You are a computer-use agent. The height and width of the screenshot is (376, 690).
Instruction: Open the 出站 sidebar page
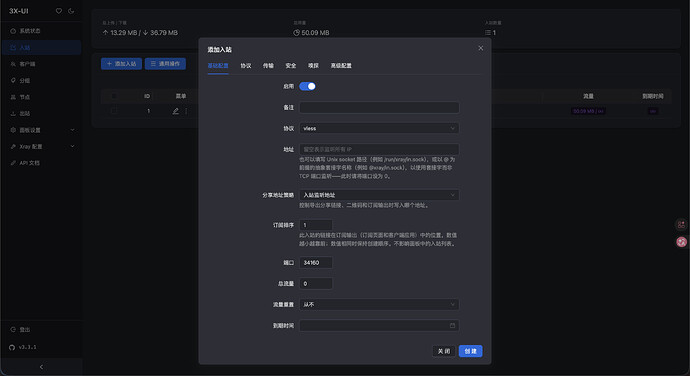tap(41, 114)
